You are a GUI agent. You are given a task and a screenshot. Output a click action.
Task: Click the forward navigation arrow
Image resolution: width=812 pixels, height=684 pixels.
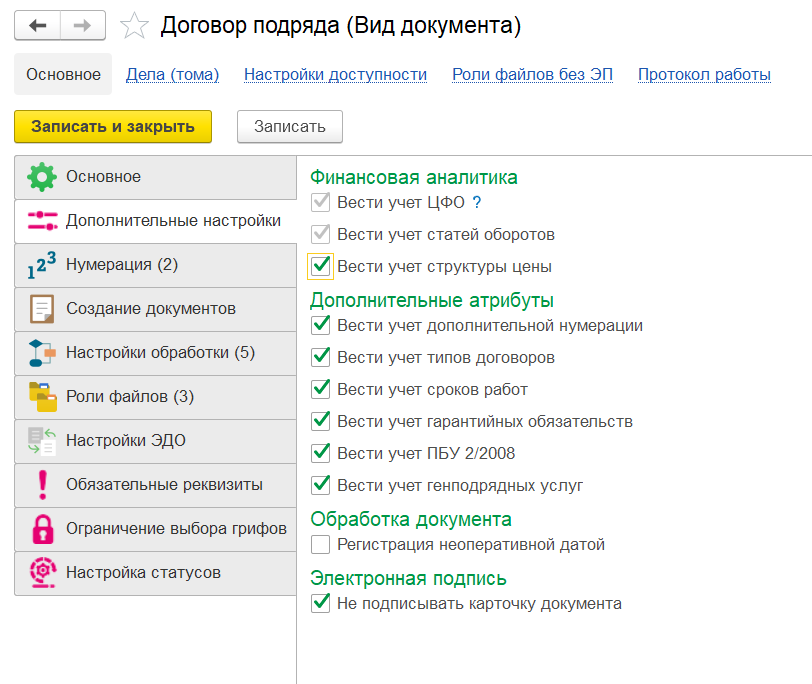[x=83, y=25]
